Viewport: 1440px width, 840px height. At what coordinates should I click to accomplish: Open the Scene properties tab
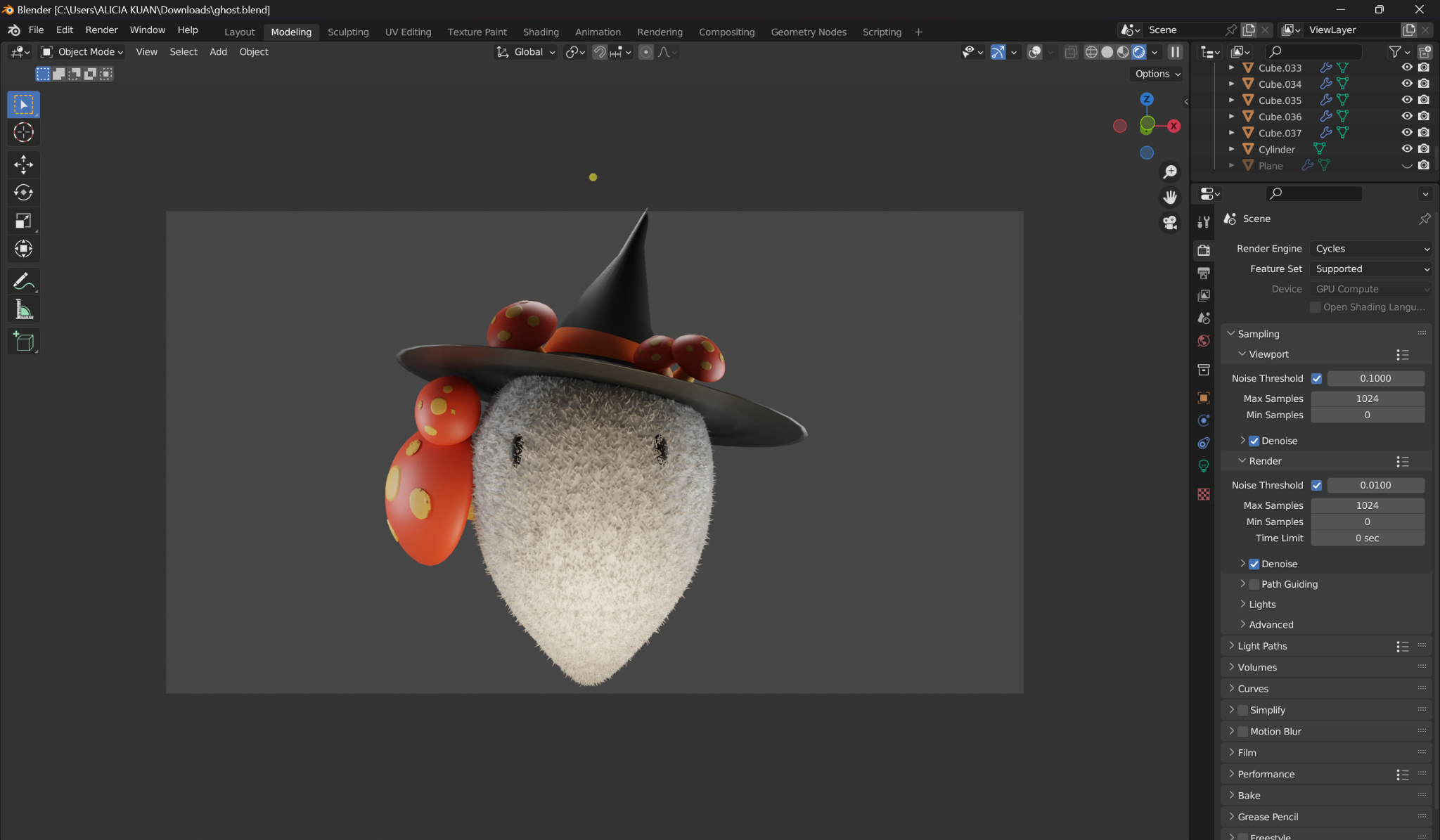(1204, 318)
